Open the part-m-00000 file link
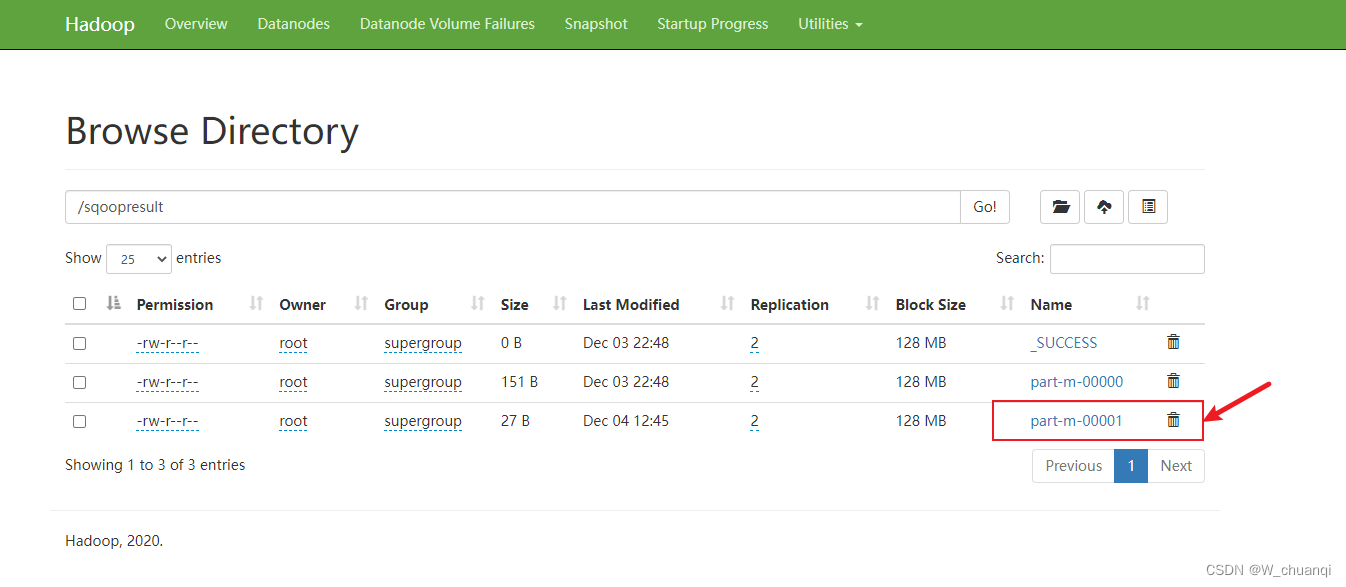 coord(1077,381)
